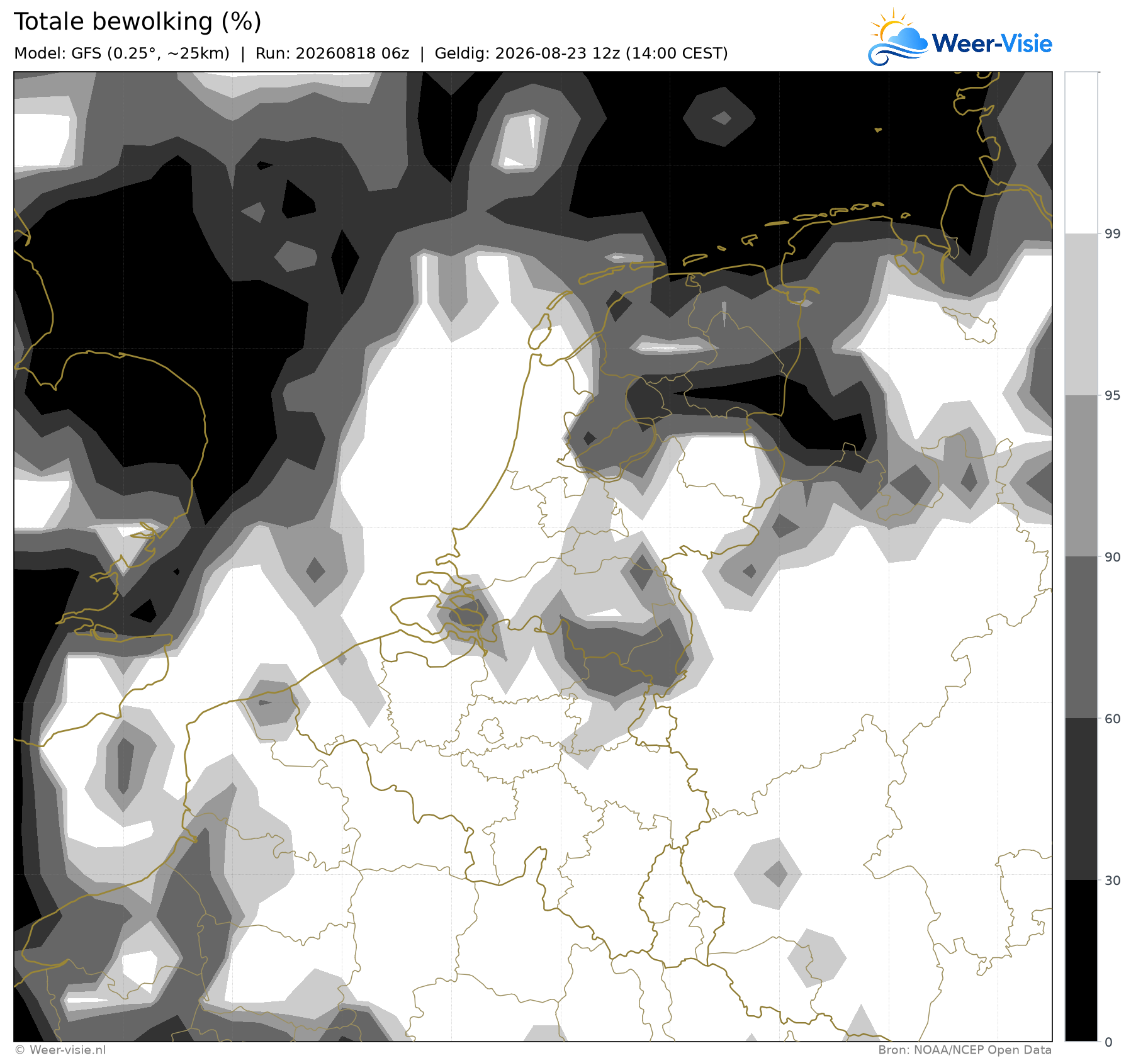Click the sun and cloud logo icon
Image resolution: width=1148 pixels, height=1058 pixels.
click(x=898, y=37)
